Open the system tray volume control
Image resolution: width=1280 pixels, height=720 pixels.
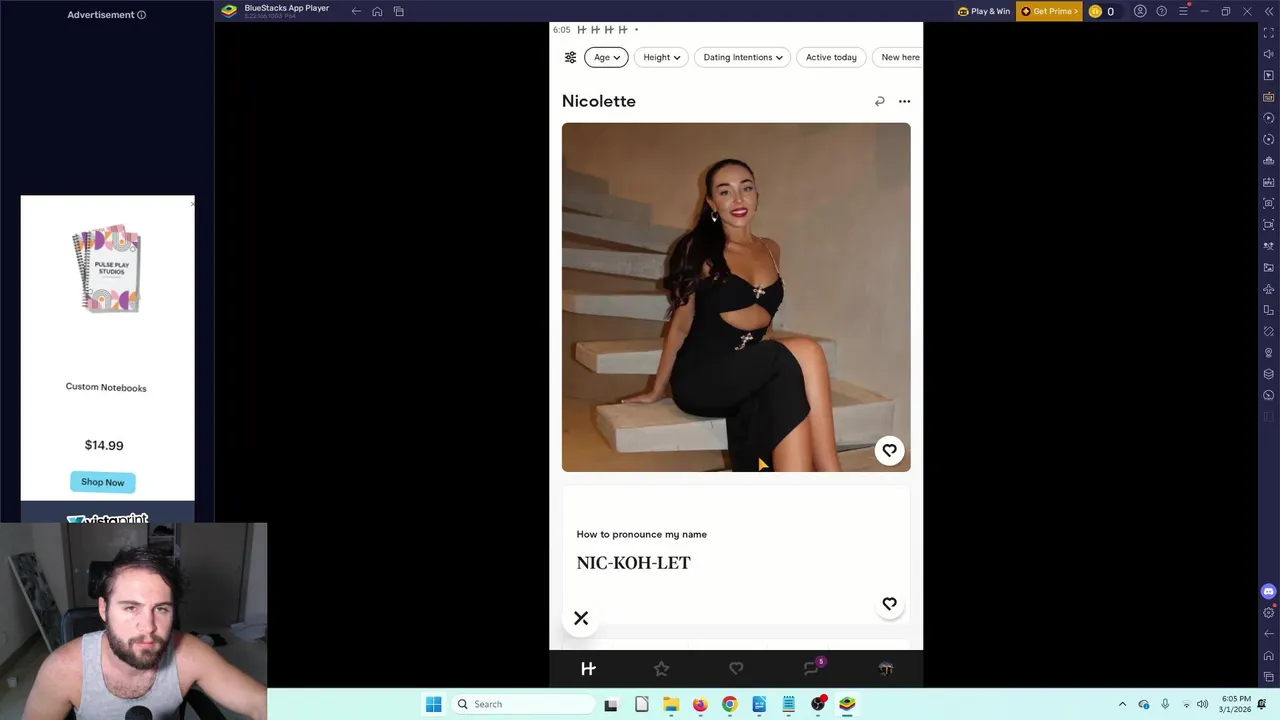point(1202,704)
